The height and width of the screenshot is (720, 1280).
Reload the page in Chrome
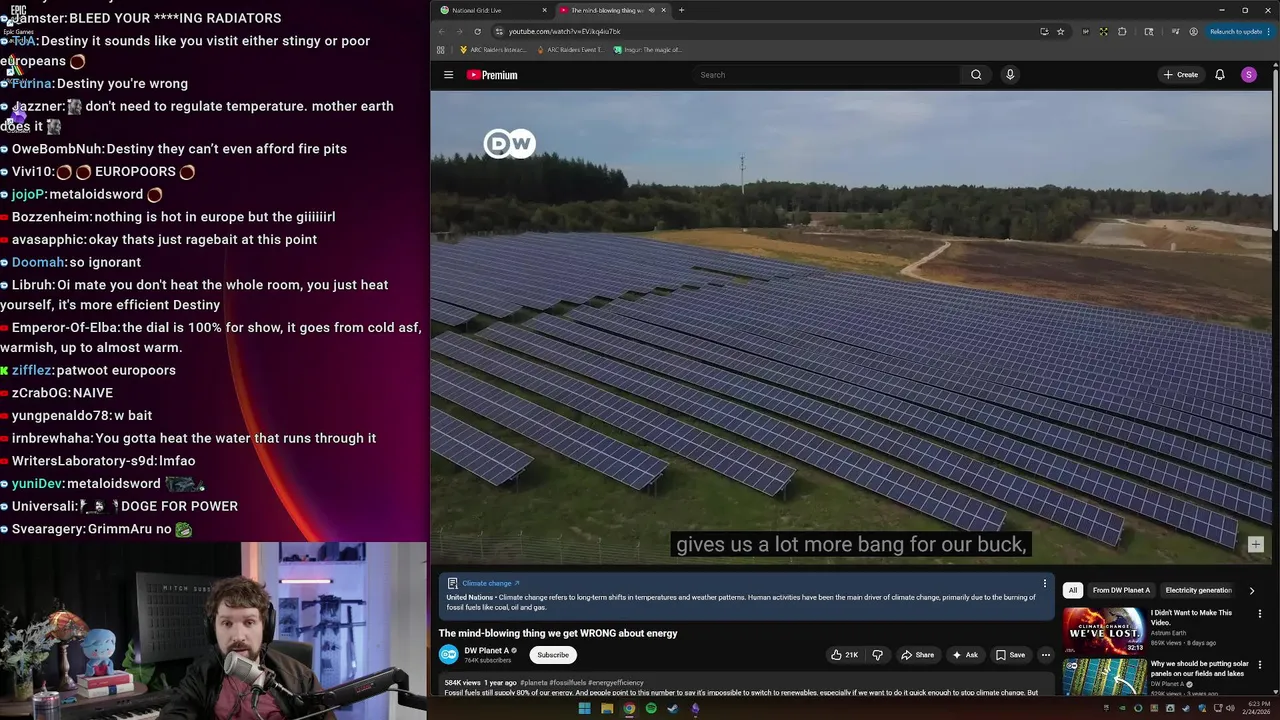point(477,31)
